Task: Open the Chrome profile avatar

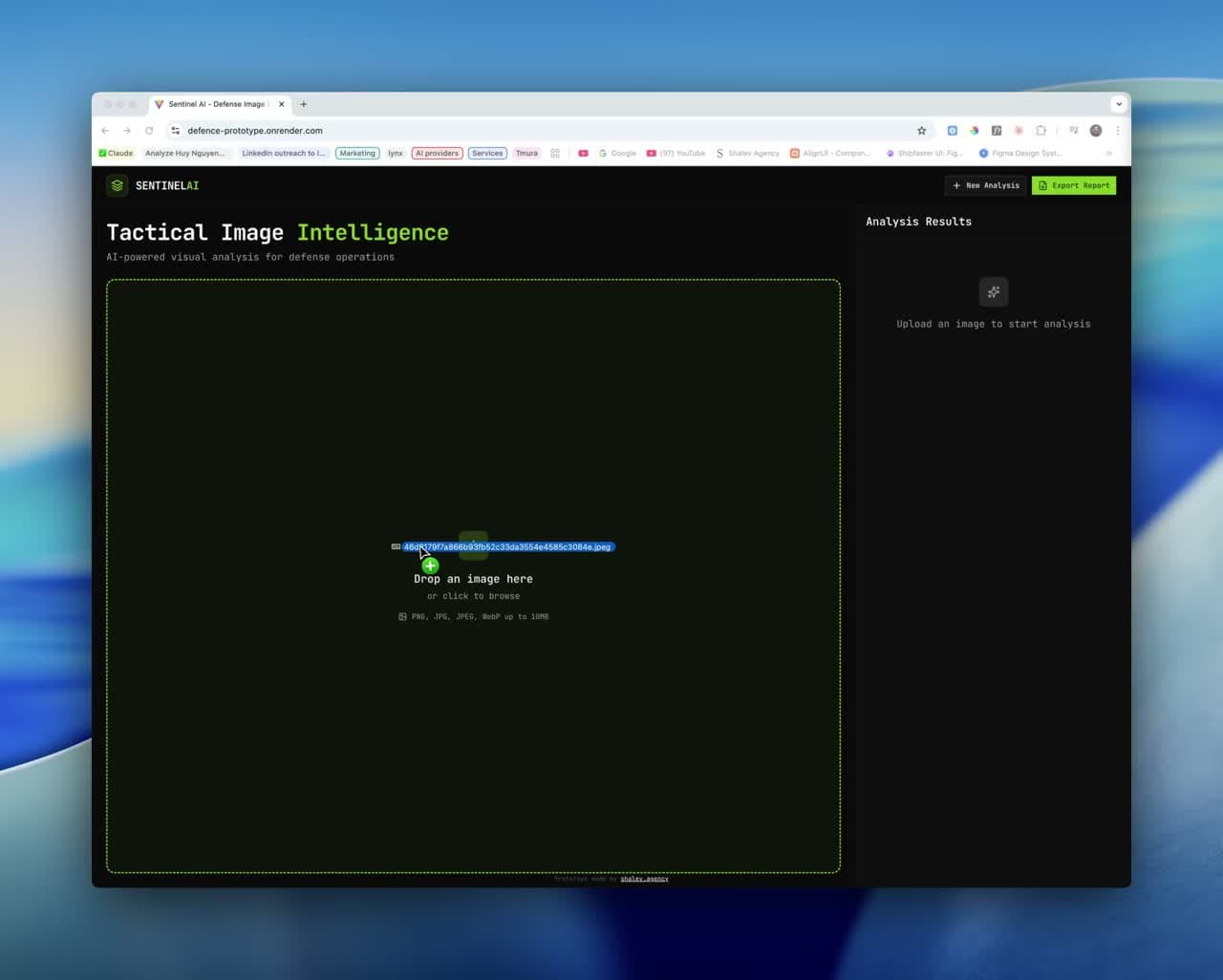Action: point(1096,131)
